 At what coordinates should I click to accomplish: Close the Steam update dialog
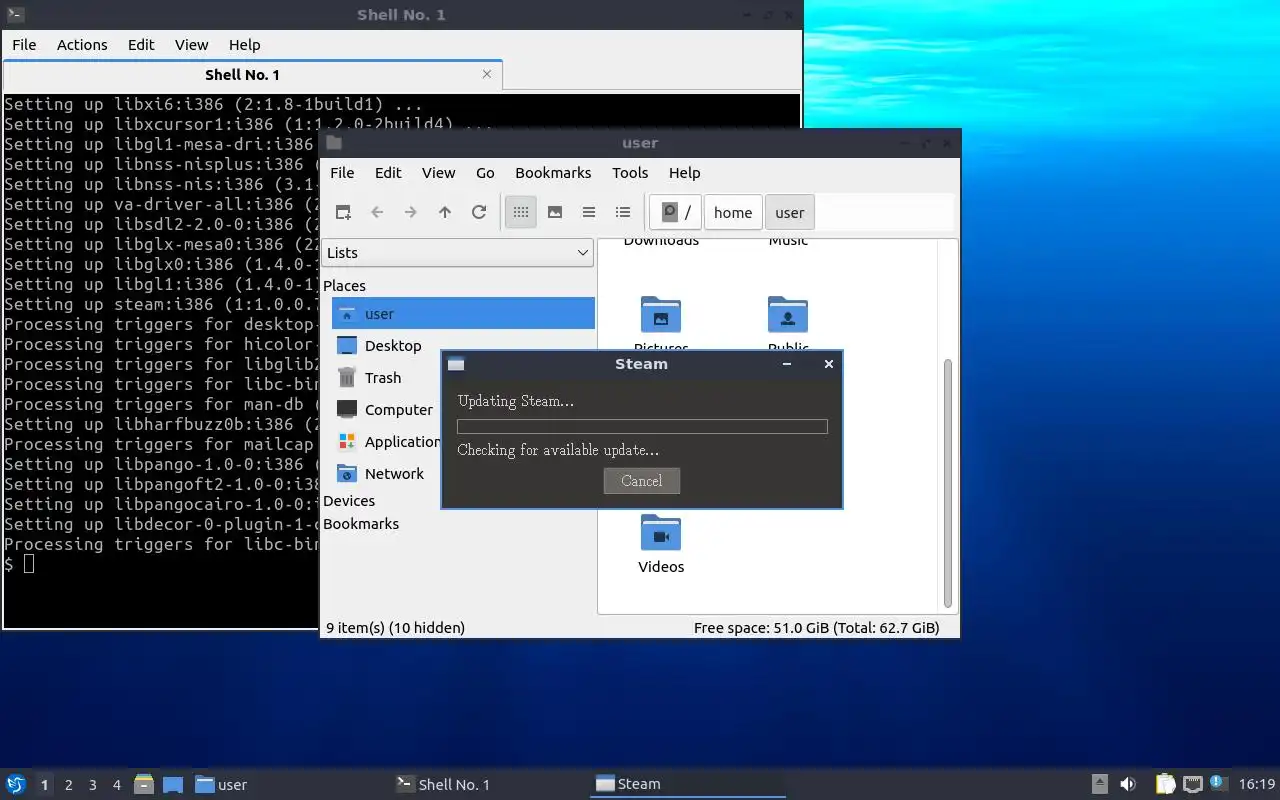[x=828, y=364]
